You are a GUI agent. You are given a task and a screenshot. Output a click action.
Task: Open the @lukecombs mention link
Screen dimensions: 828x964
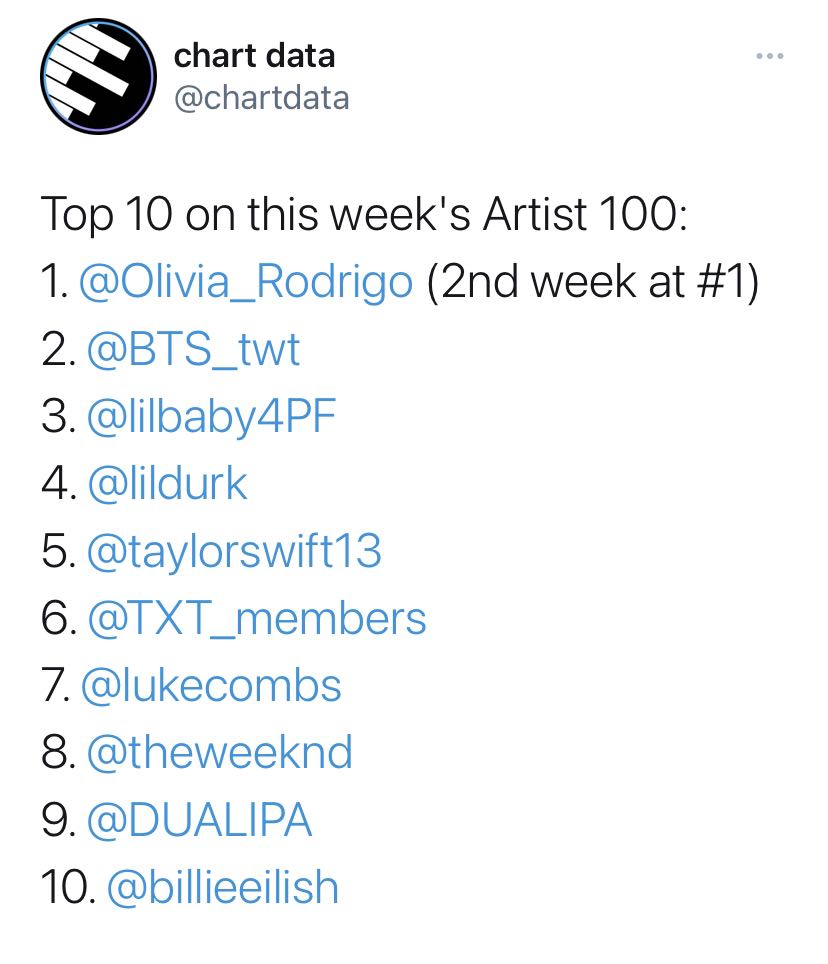(211, 685)
